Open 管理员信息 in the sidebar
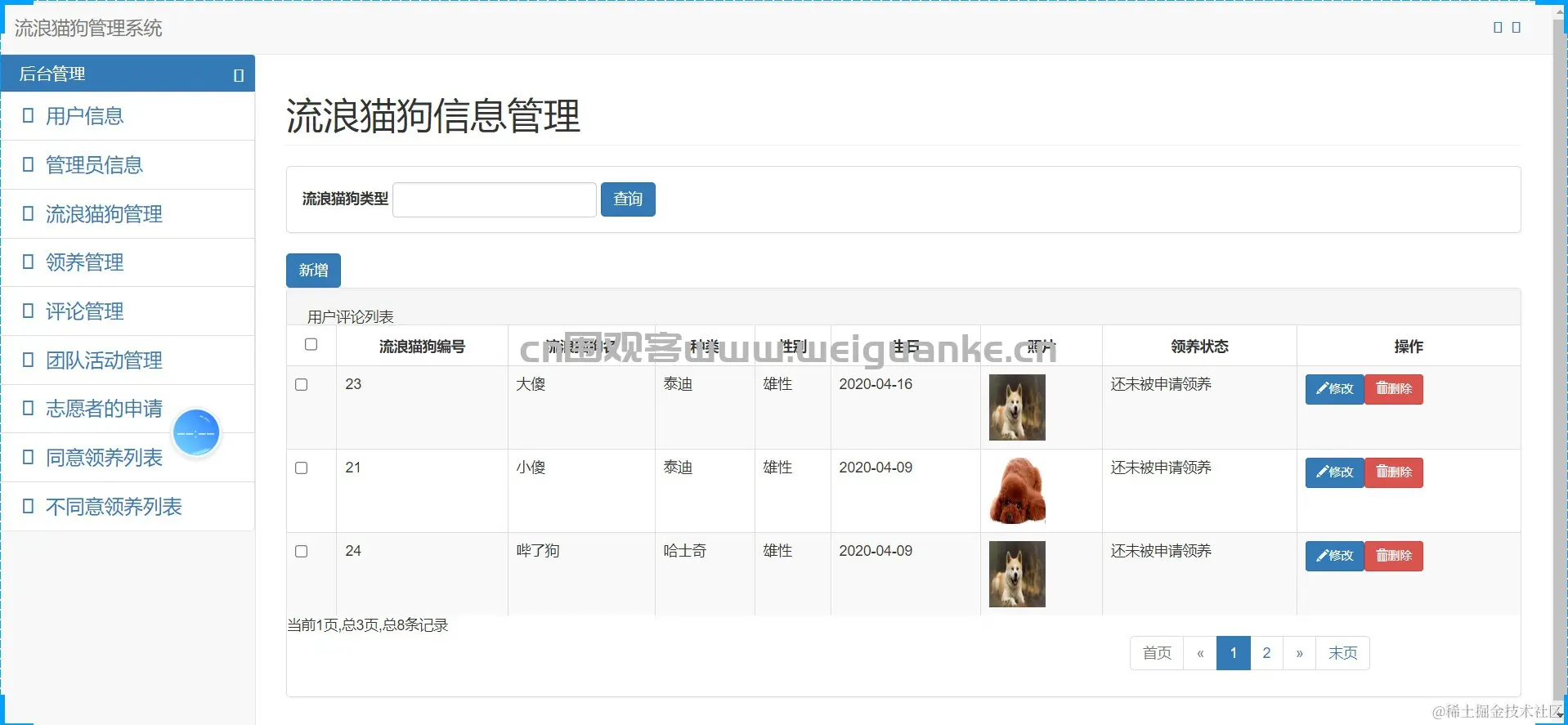The height and width of the screenshot is (725, 1568). [128, 165]
